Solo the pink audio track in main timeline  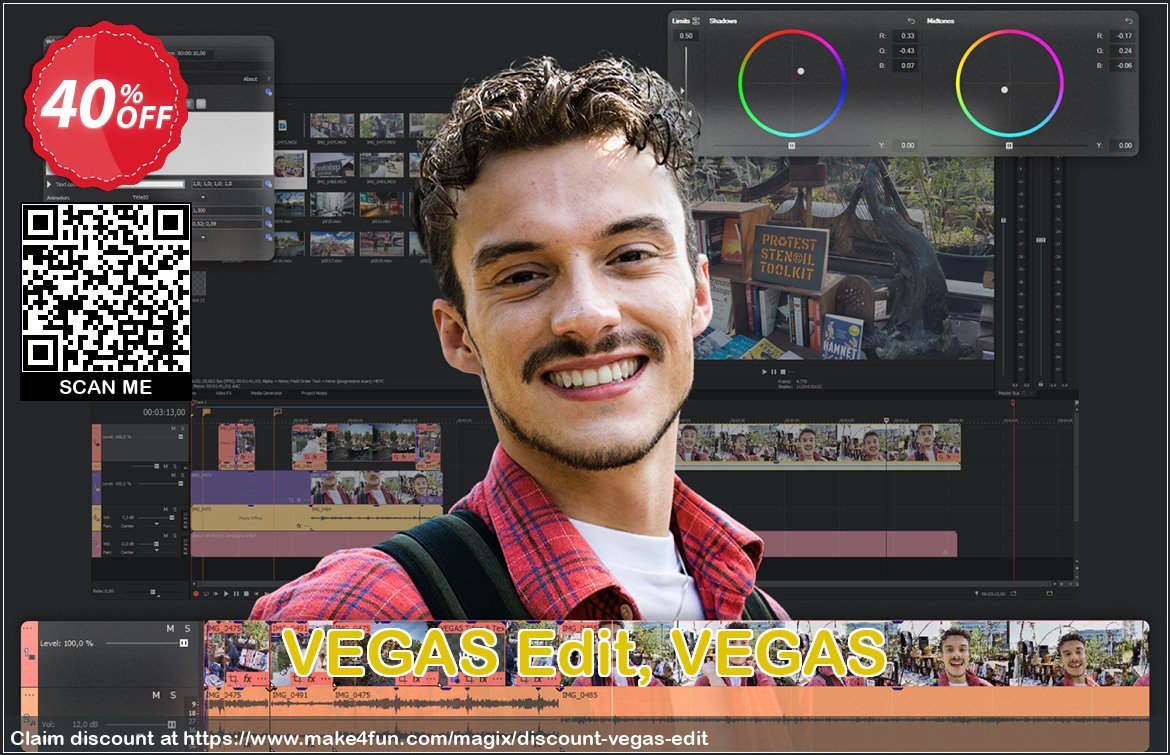click(175, 536)
